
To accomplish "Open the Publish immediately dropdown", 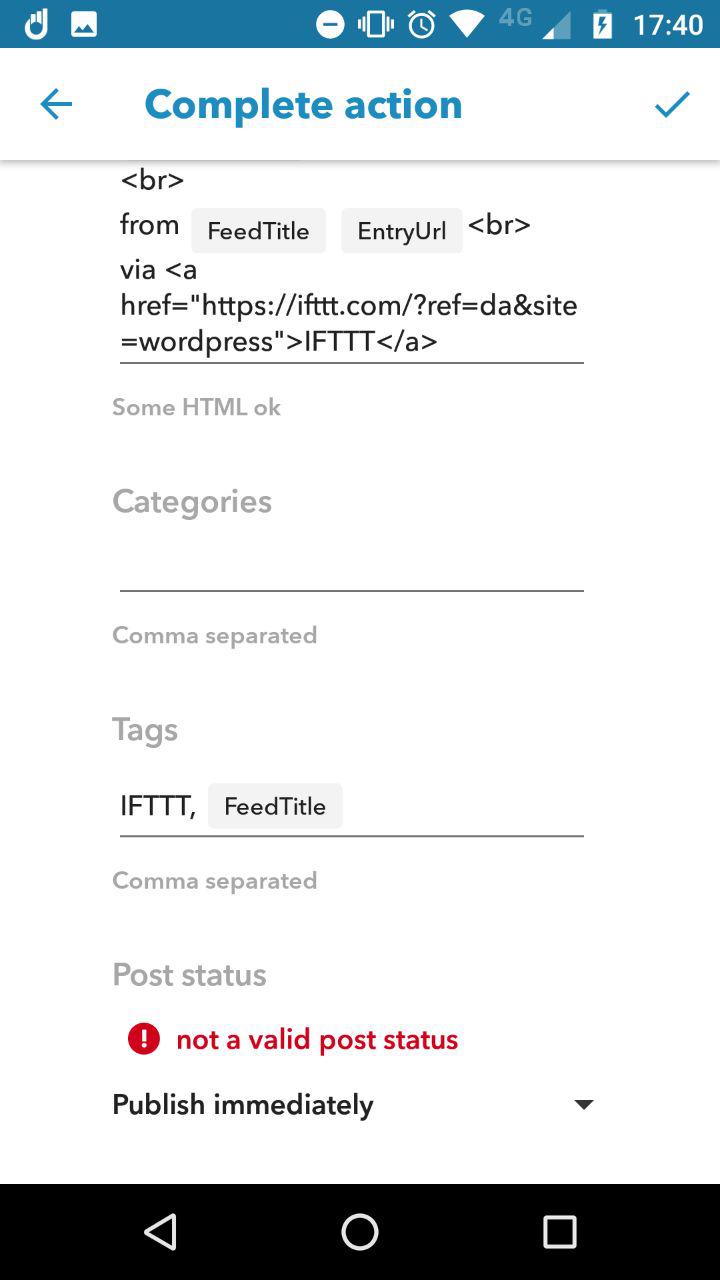I will 243,1104.
